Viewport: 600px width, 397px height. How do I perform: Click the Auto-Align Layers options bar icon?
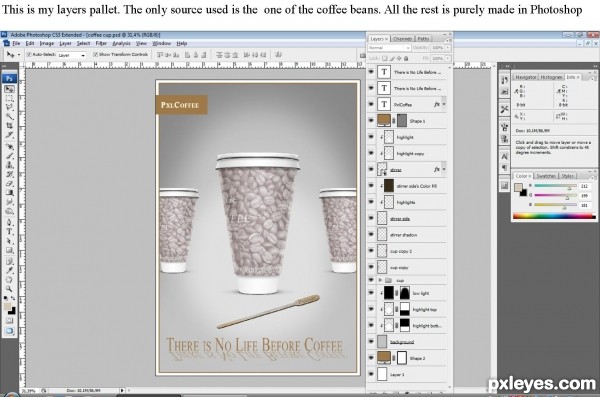(279, 55)
